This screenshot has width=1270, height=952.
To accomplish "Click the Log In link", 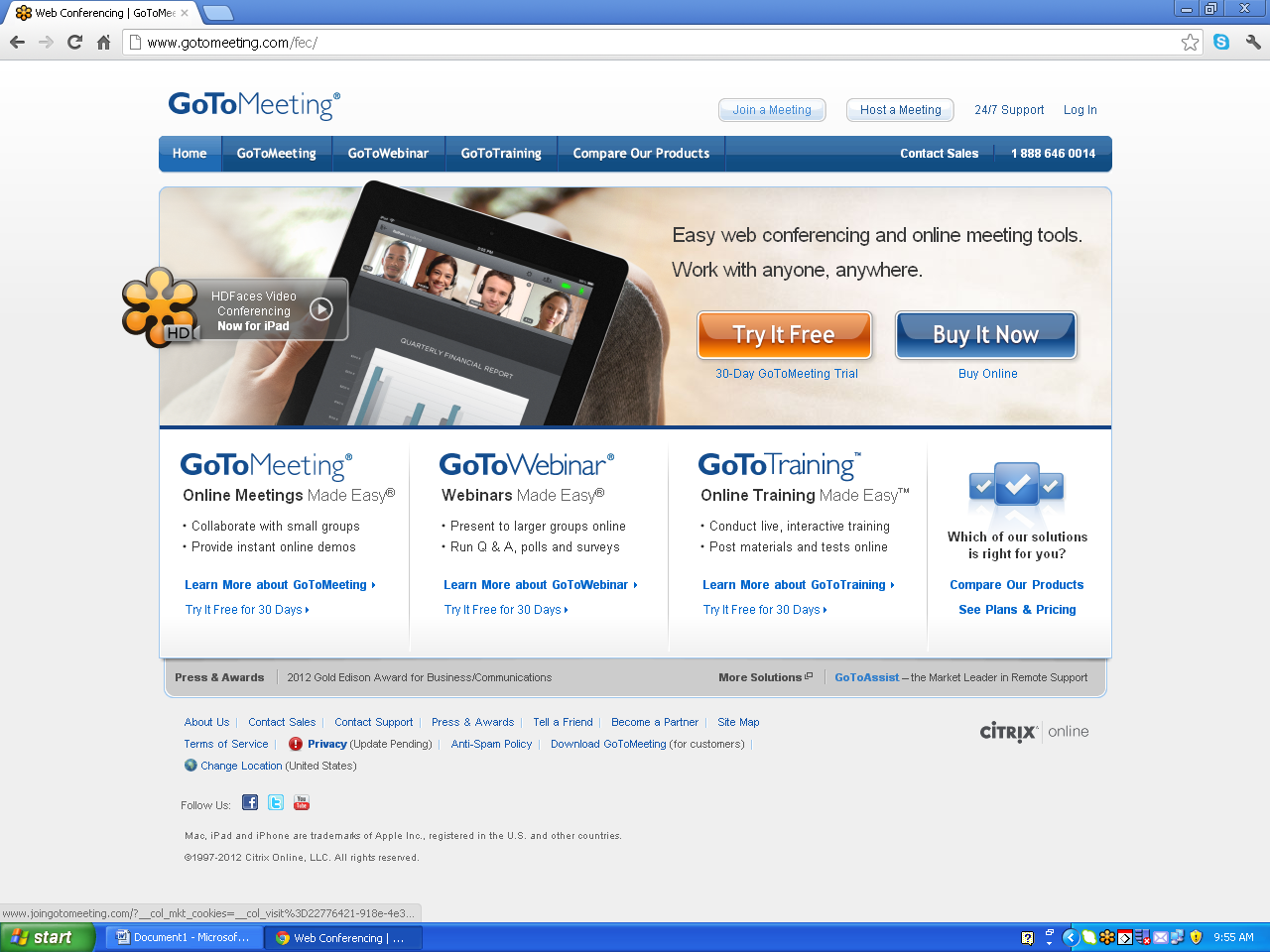I will tap(1080, 110).
